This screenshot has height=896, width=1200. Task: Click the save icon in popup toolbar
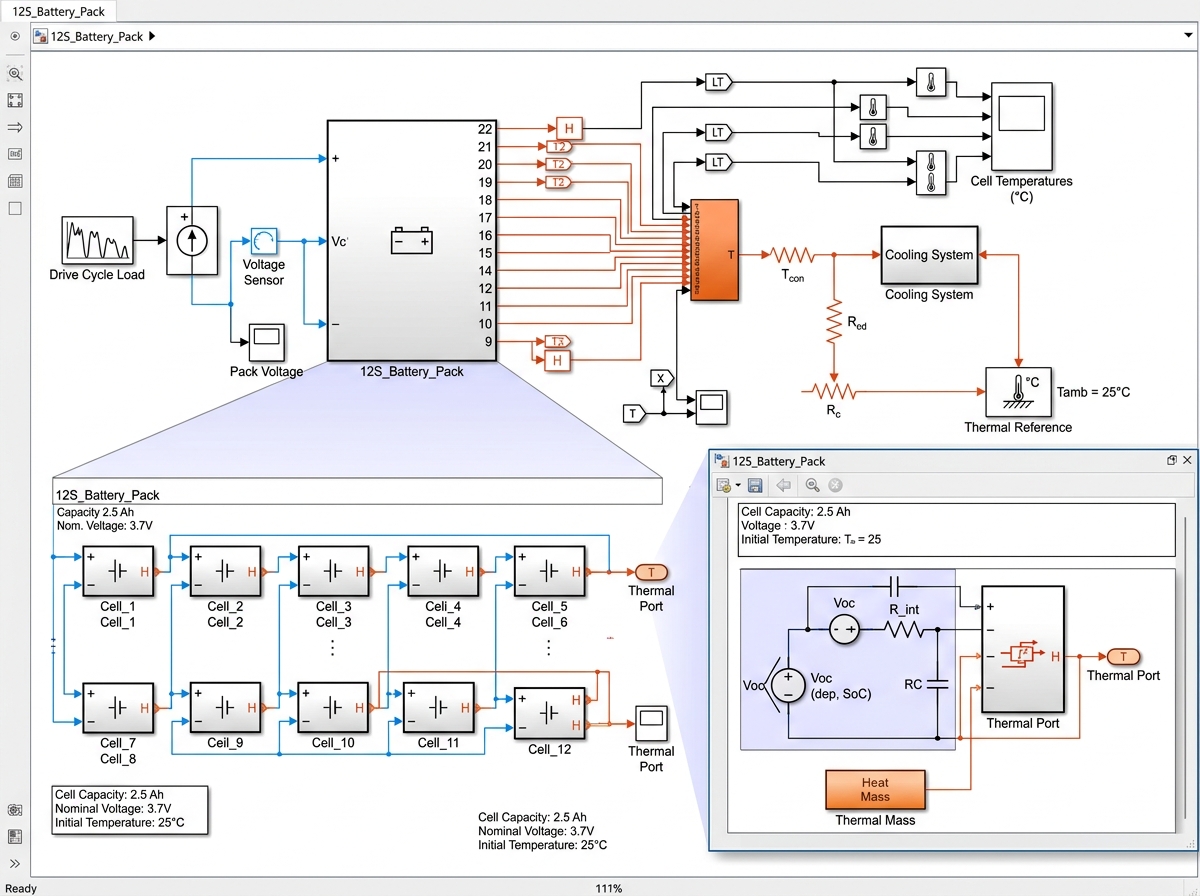point(755,485)
